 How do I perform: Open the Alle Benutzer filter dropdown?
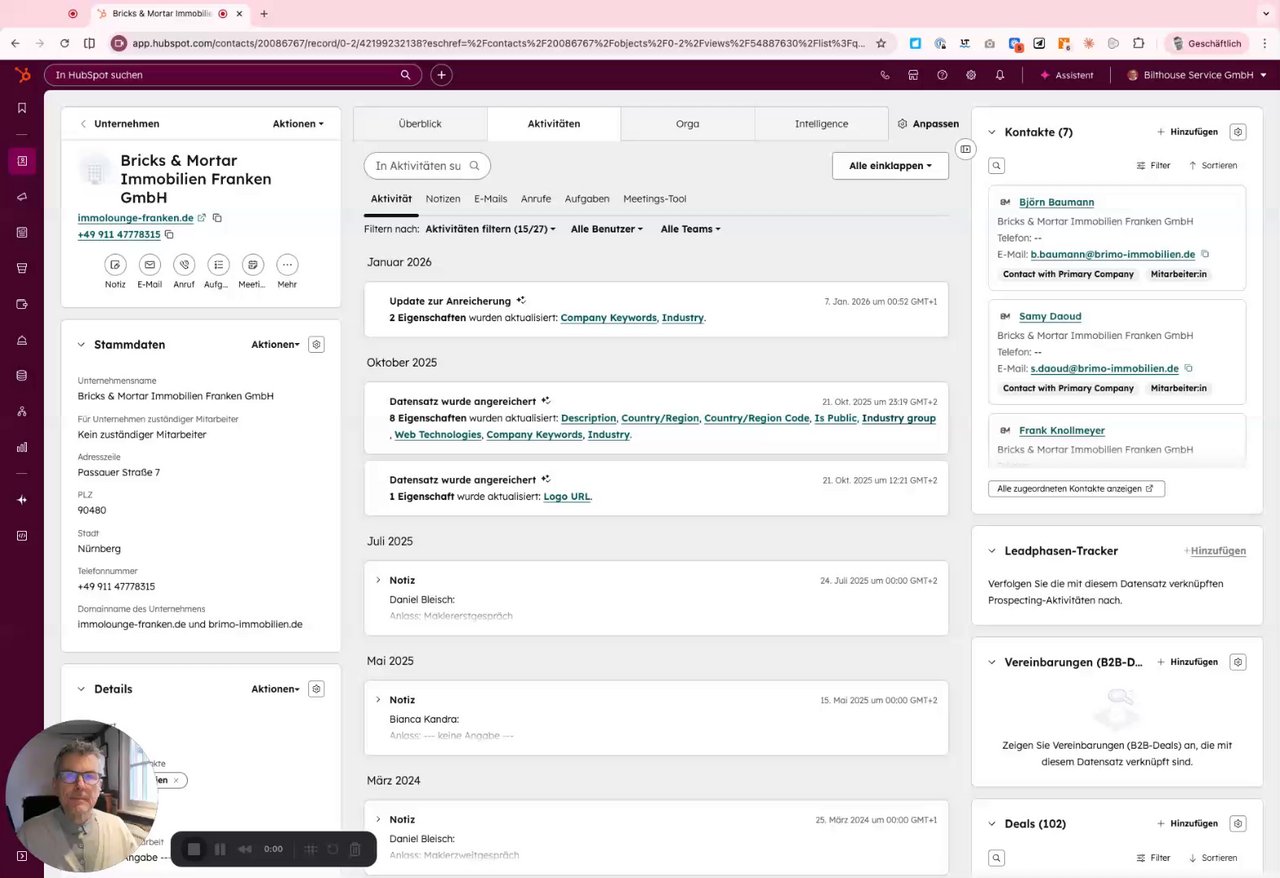(x=607, y=229)
